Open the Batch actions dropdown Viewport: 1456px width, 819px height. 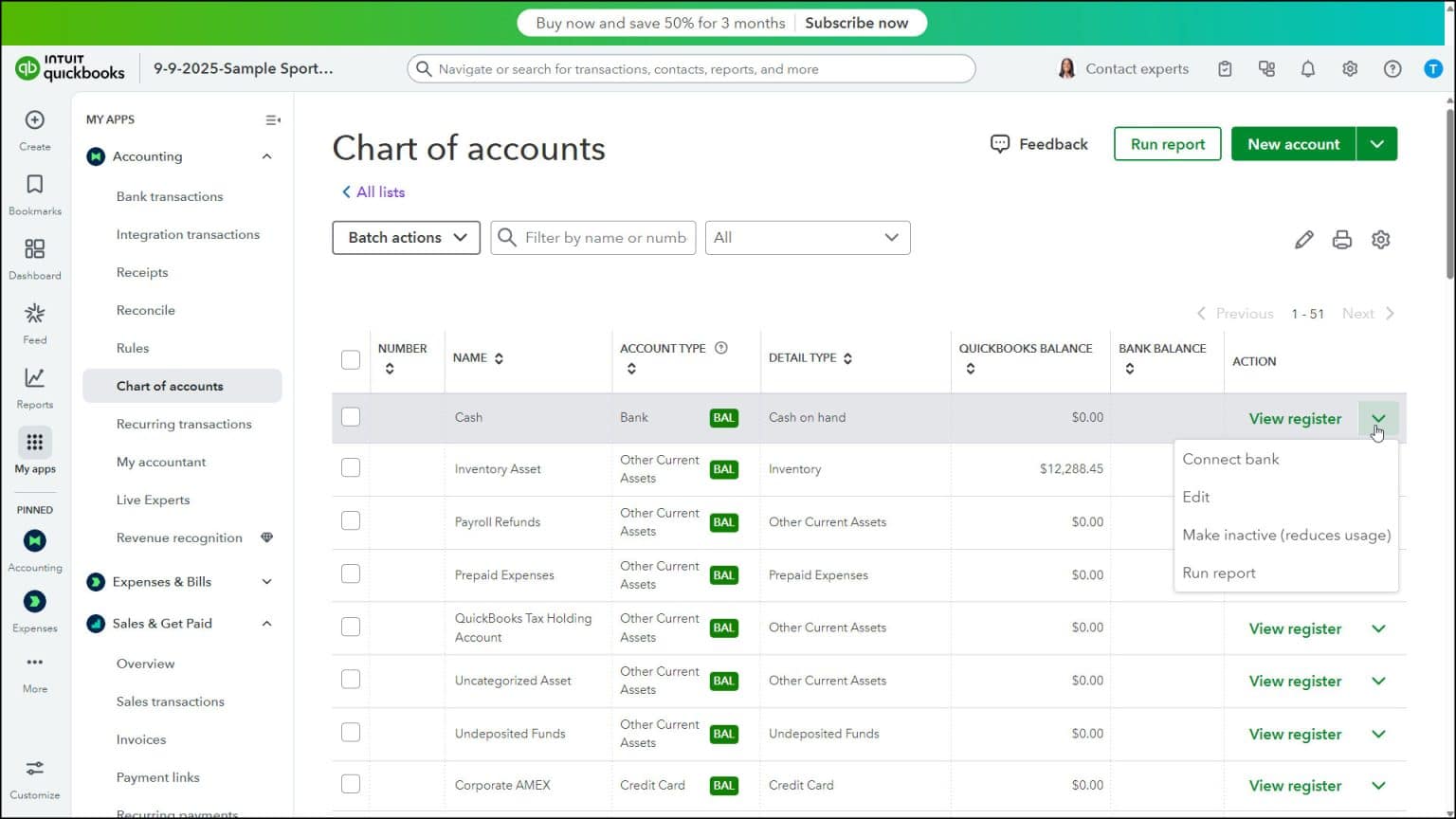click(406, 238)
